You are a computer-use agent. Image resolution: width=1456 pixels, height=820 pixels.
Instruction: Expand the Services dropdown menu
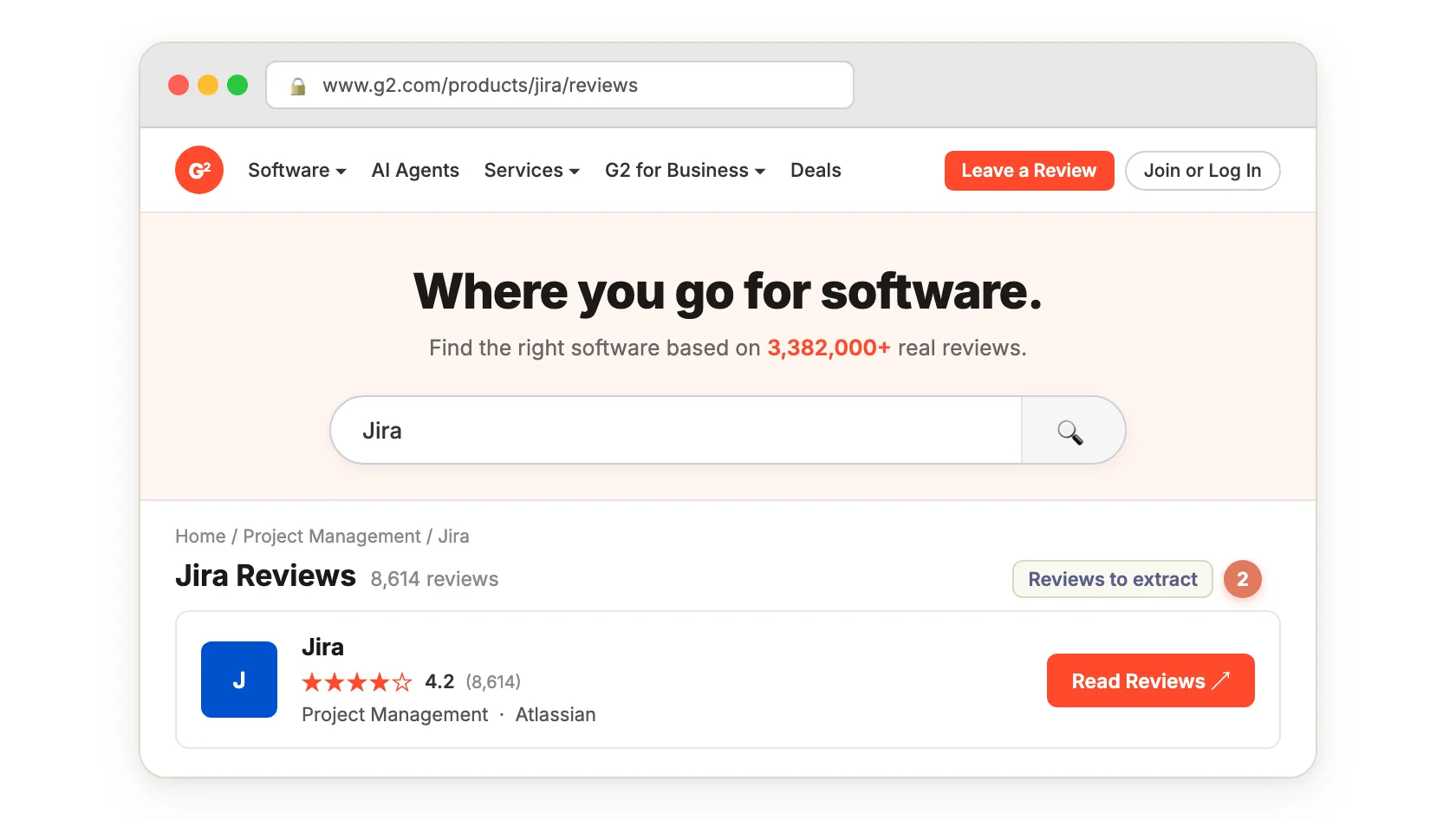pos(531,171)
